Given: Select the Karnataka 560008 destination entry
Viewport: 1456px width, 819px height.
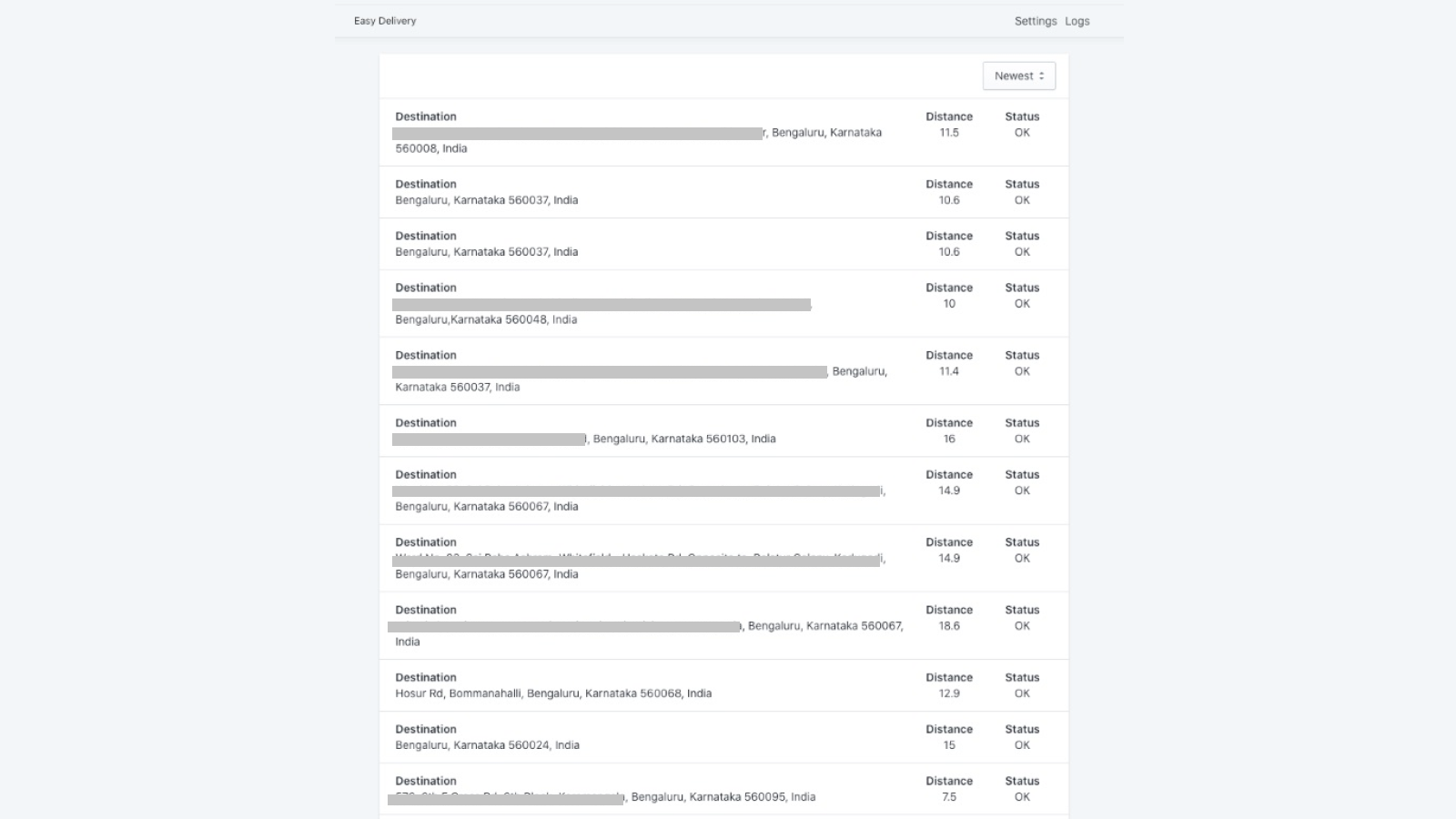Looking at the screenshot, I should pos(637,132).
